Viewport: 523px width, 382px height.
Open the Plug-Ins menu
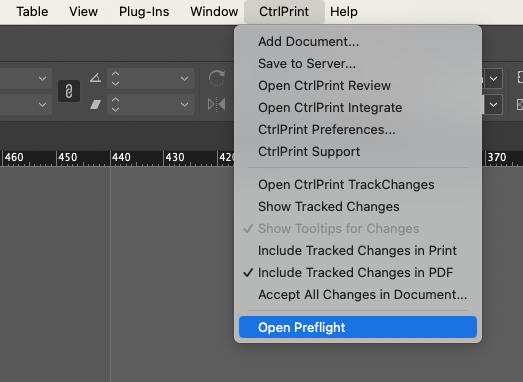(x=144, y=12)
